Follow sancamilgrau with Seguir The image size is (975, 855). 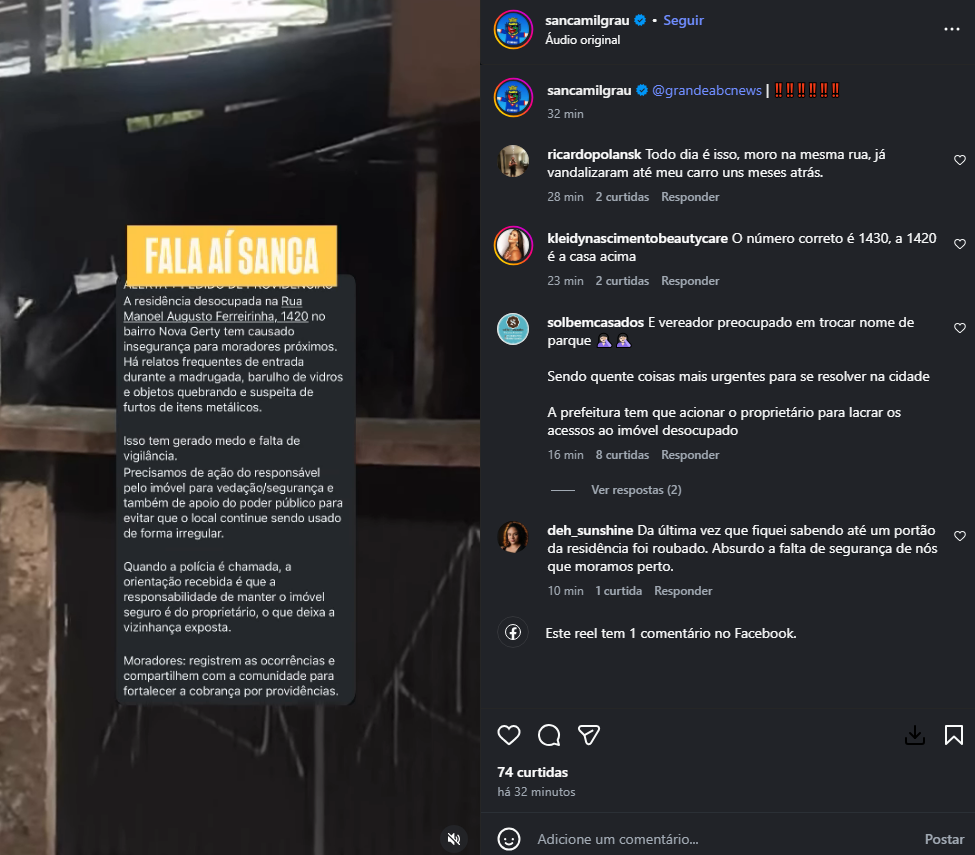683,21
